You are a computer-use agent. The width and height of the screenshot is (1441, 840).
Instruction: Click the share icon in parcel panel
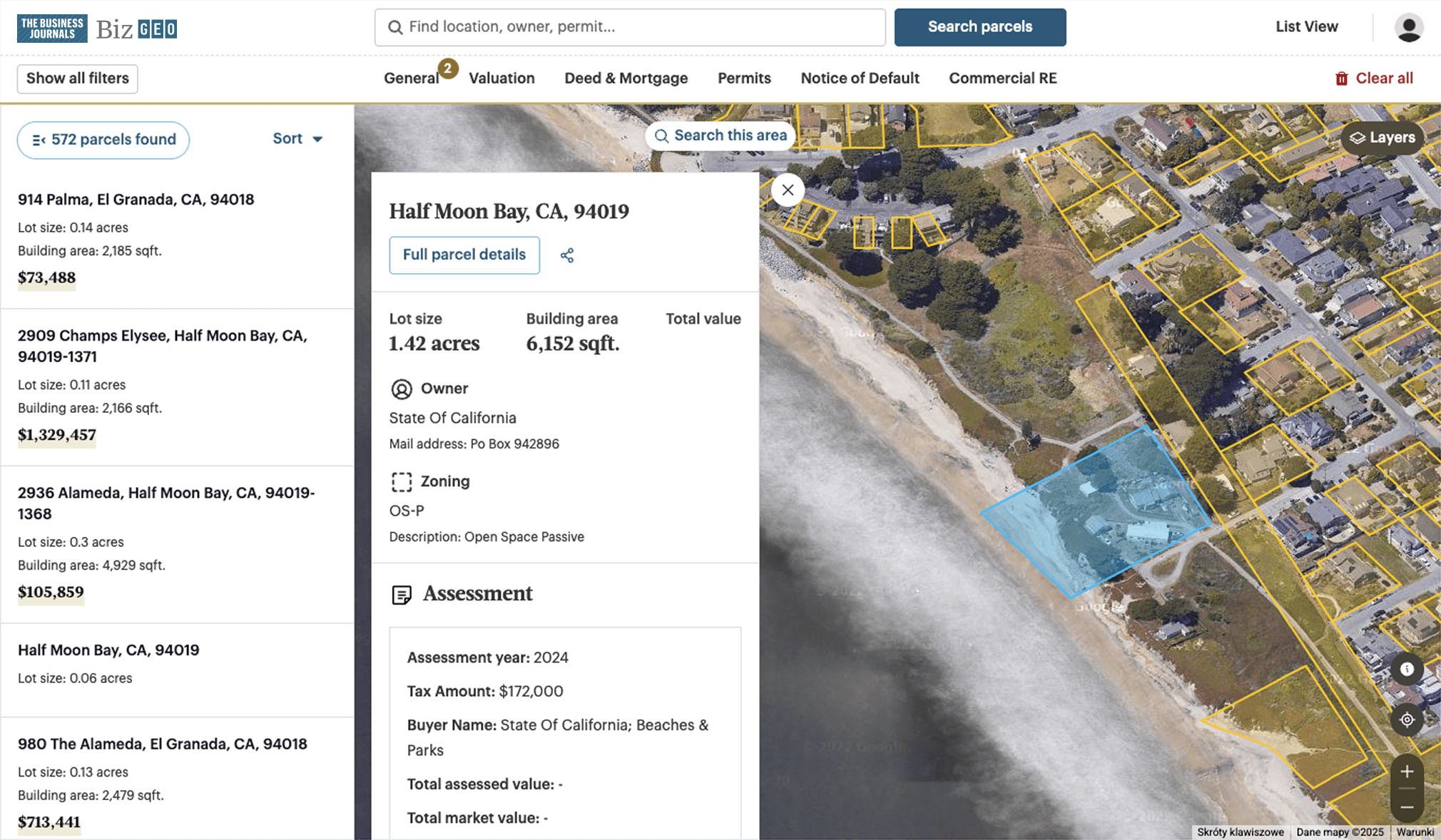pos(567,255)
